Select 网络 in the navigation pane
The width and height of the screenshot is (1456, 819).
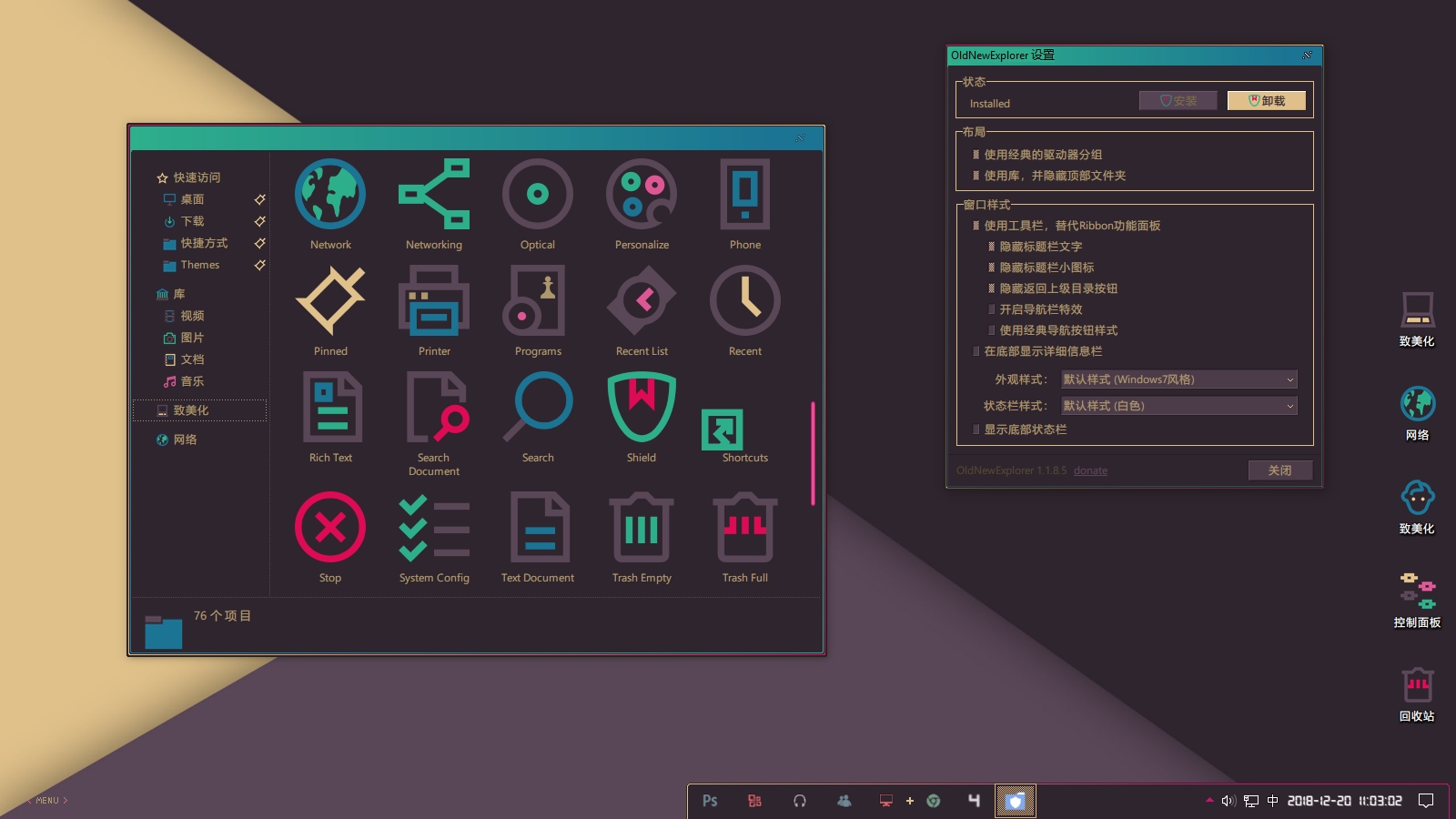[185, 440]
